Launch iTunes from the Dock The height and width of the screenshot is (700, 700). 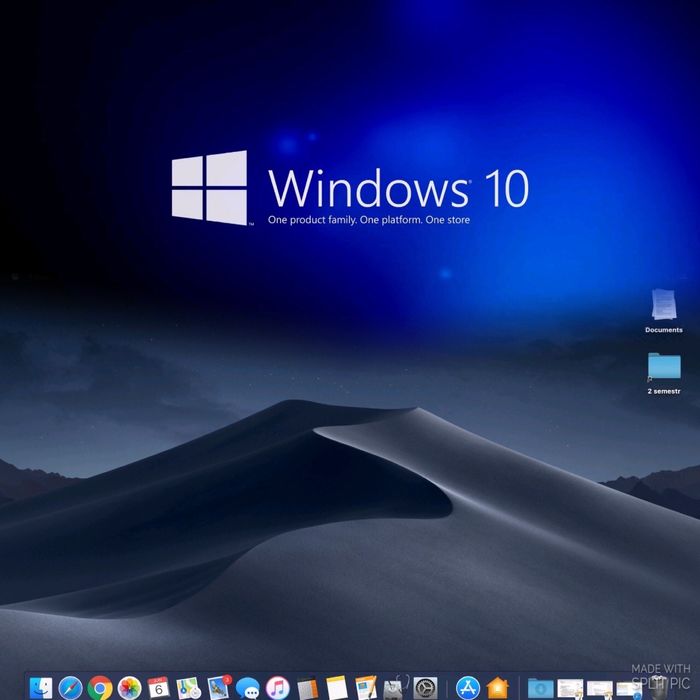pyautogui.click(x=278, y=688)
